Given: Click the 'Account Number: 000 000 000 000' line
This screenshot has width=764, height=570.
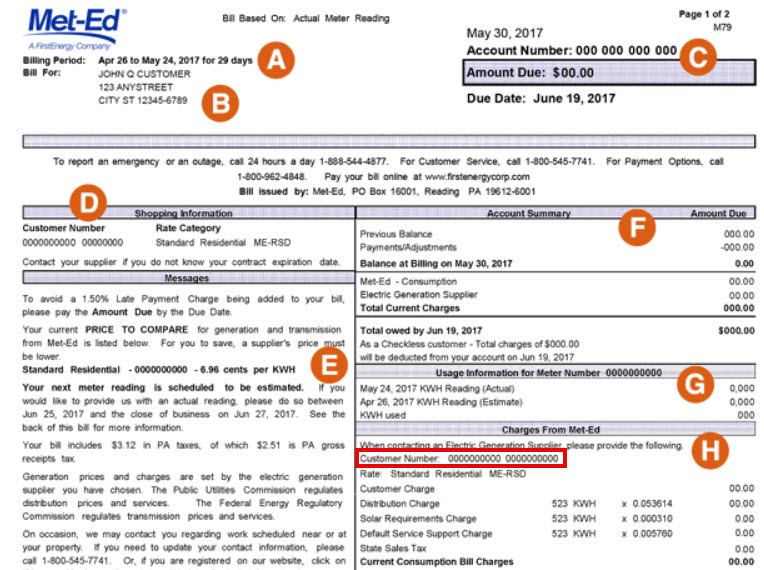Looking at the screenshot, I should (572, 51).
